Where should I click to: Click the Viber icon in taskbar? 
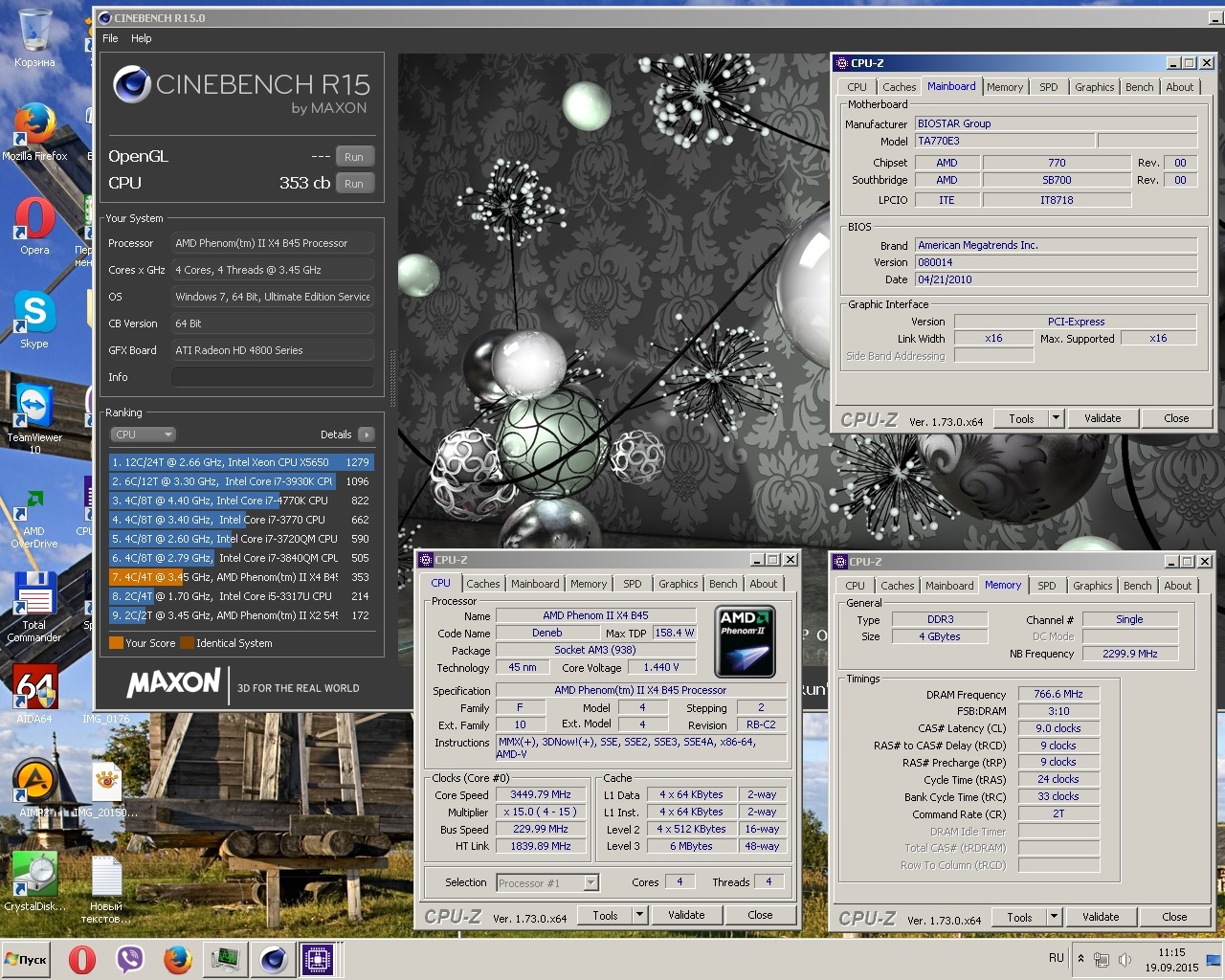click(129, 959)
